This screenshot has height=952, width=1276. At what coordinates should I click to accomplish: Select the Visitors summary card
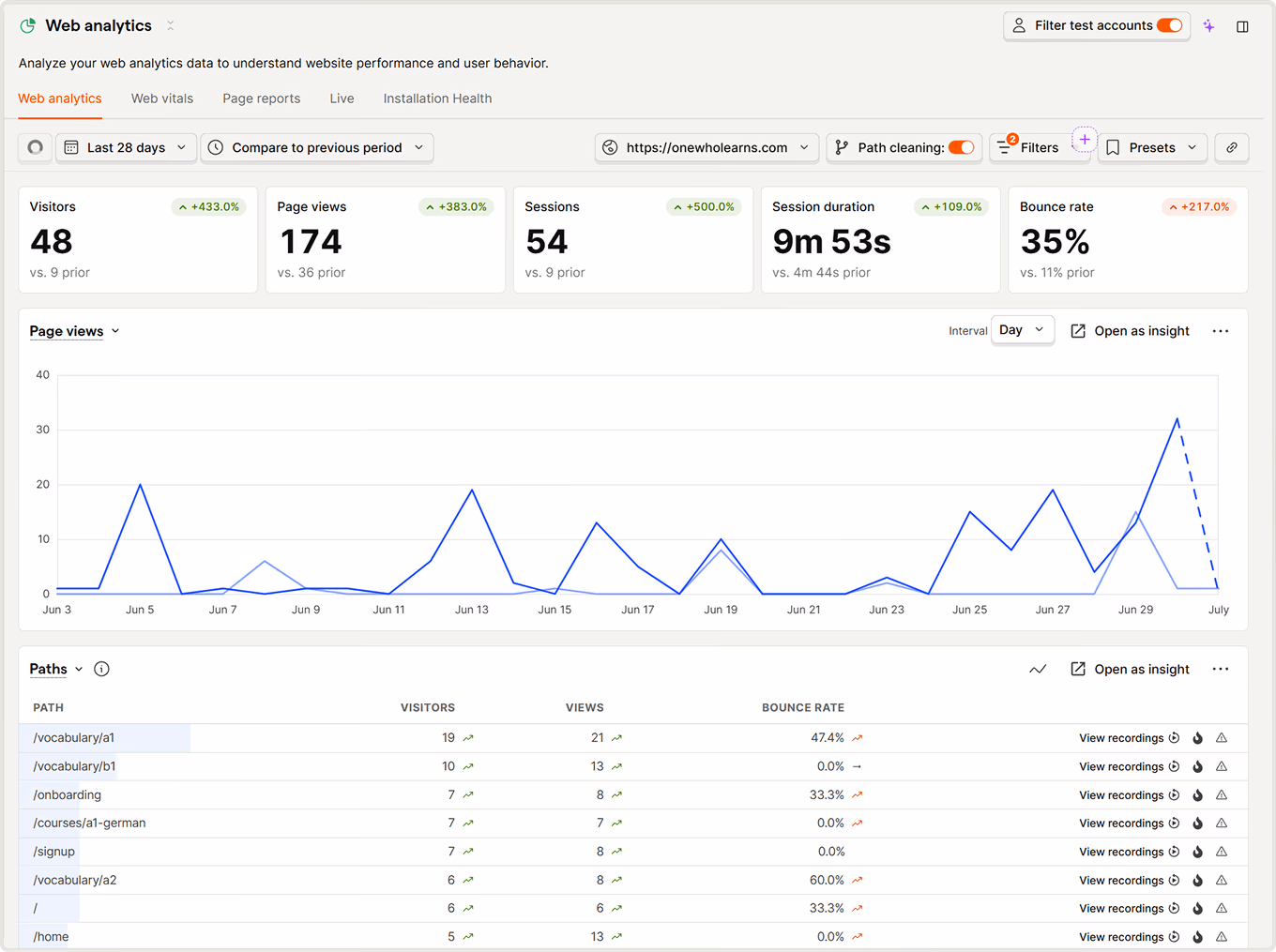tap(138, 239)
